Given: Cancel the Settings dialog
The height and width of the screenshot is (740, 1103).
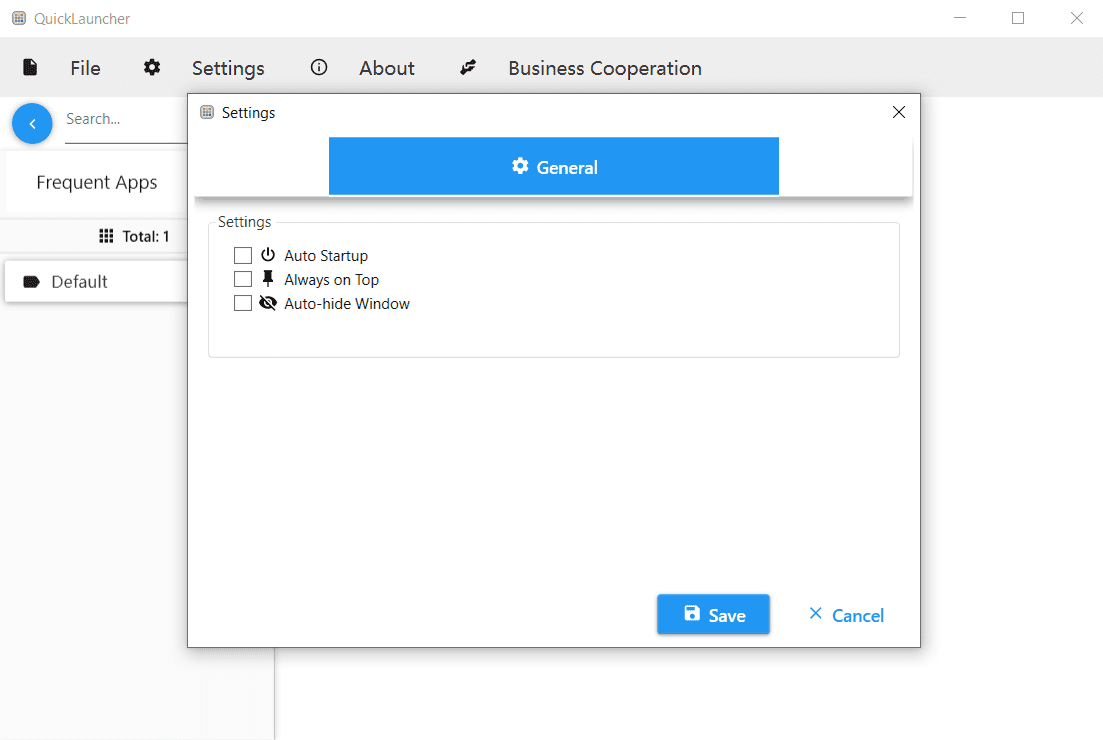Looking at the screenshot, I should coord(846,615).
